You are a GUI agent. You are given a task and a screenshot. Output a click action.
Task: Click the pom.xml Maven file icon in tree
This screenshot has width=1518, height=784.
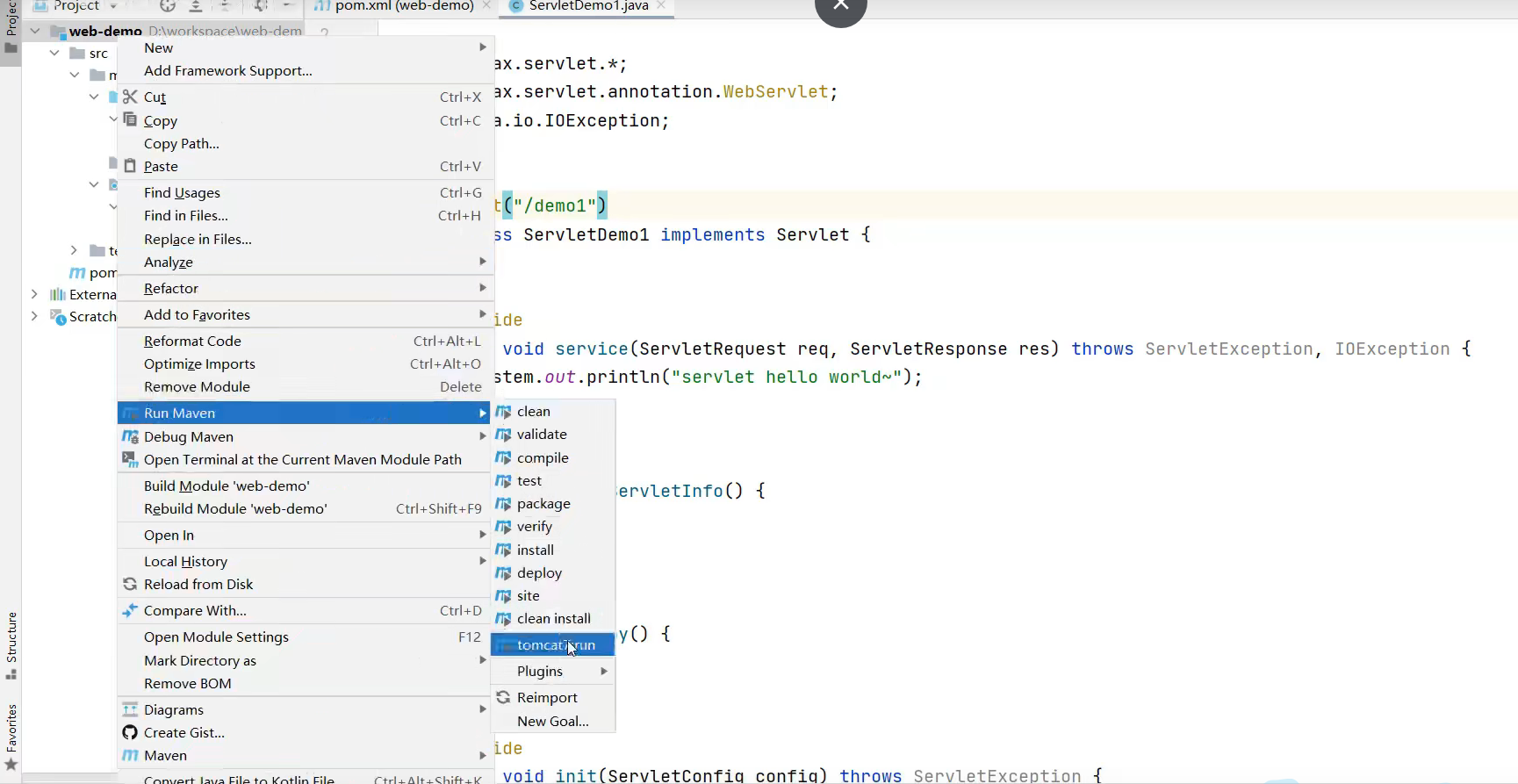pyautogui.click(x=77, y=272)
